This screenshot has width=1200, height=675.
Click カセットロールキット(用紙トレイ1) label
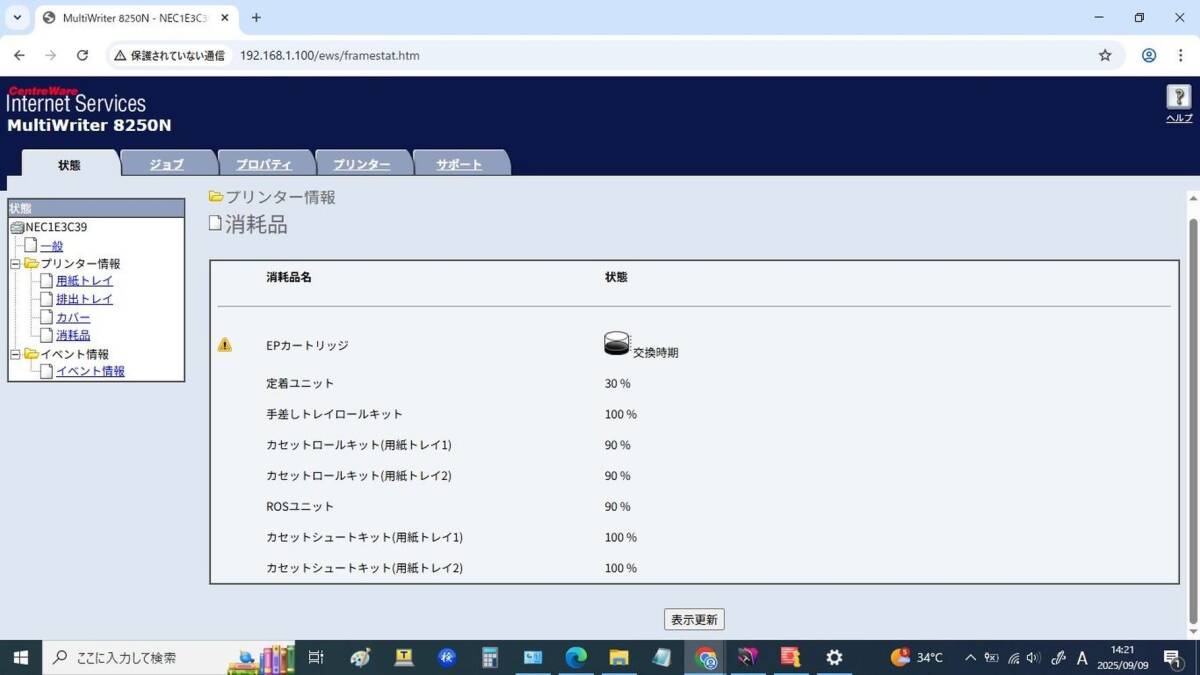point(359,445)
